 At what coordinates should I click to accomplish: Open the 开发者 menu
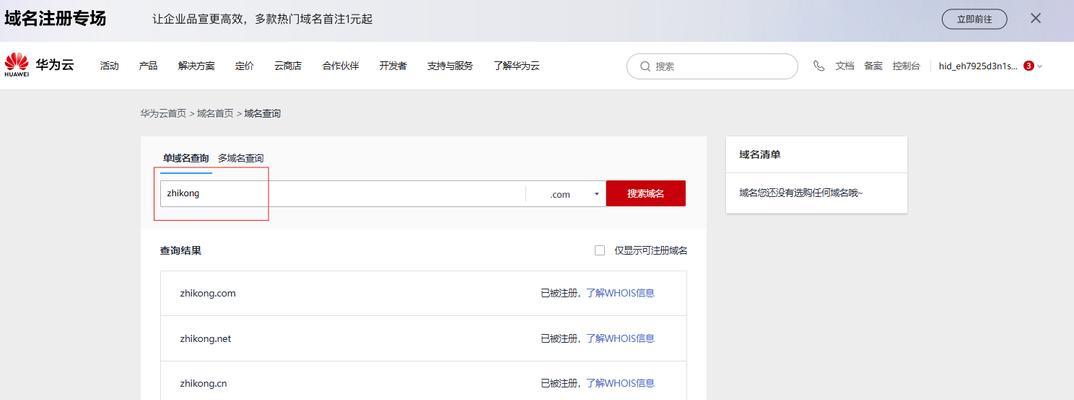tap(393, 66)
